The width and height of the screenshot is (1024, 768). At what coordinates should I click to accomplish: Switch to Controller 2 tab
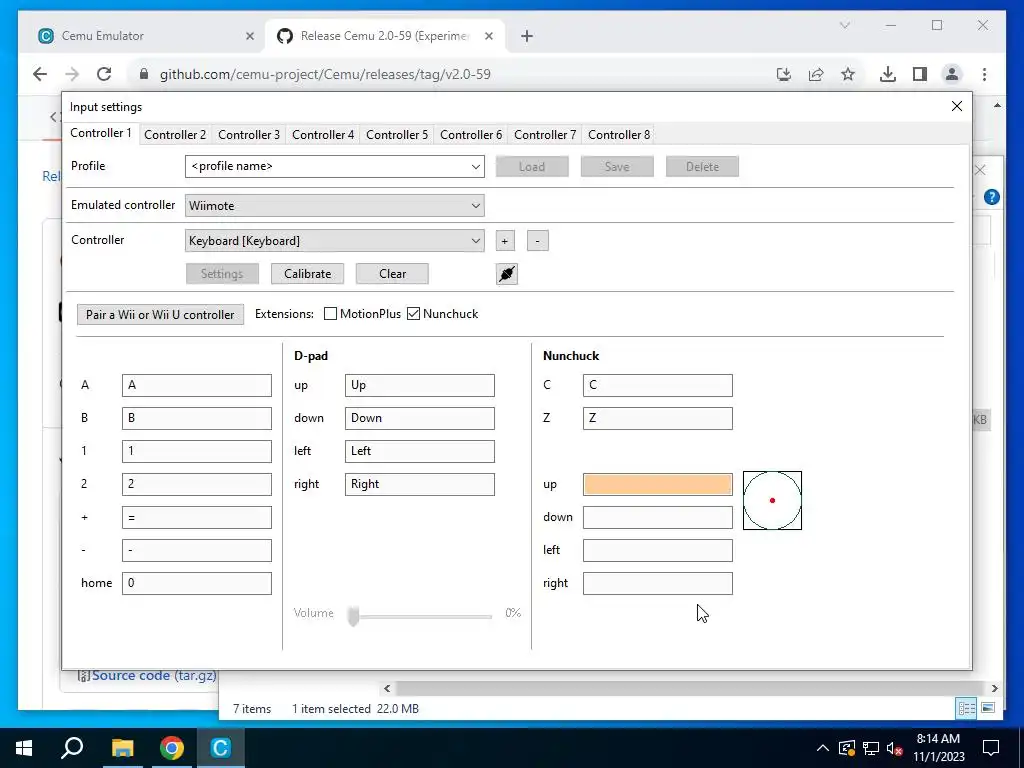point(175,135)
